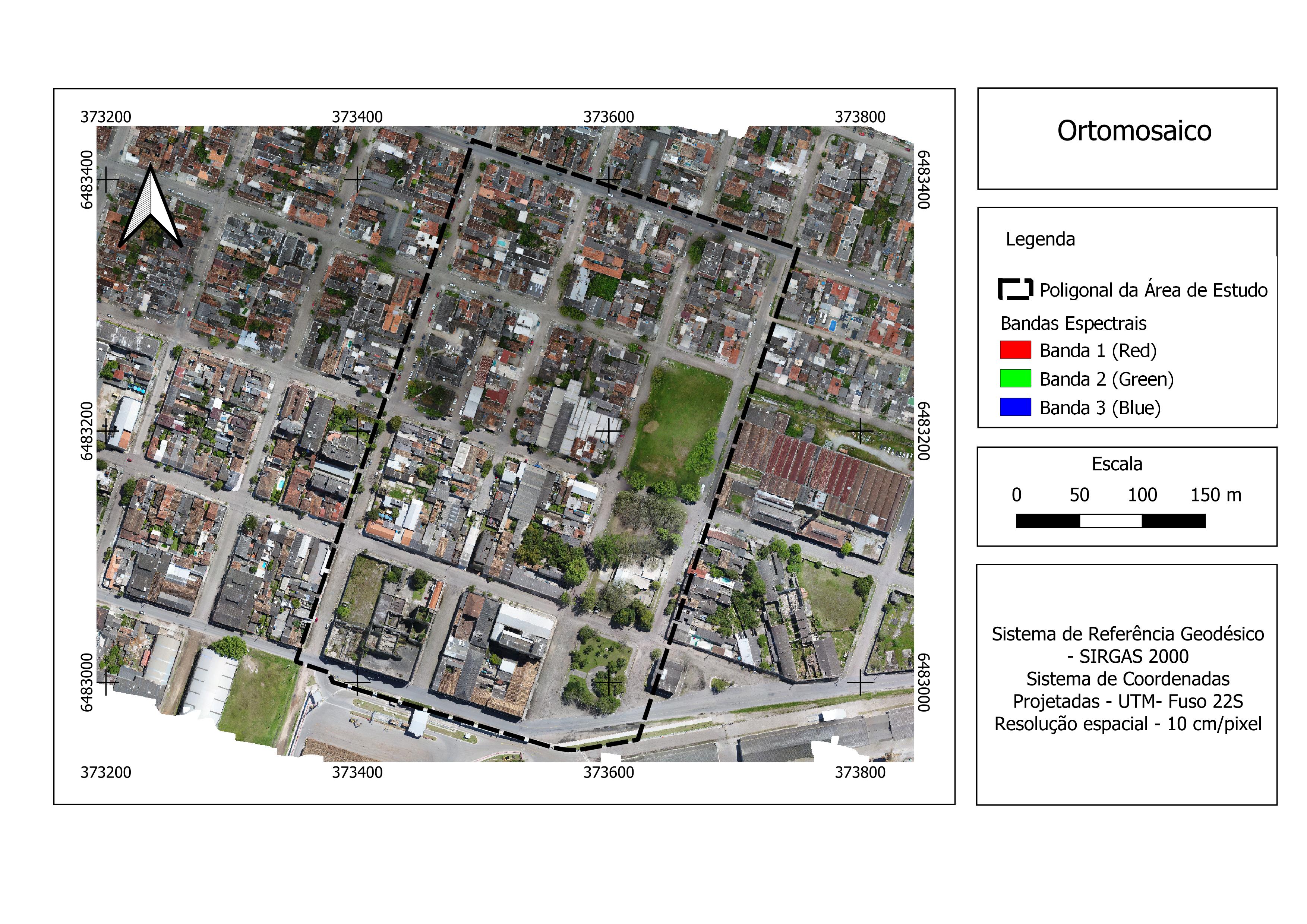Click 'Resolução espacial - 10 cm/pixel' text
This screenshot has width=1307, height=924.
(1128, 724)
